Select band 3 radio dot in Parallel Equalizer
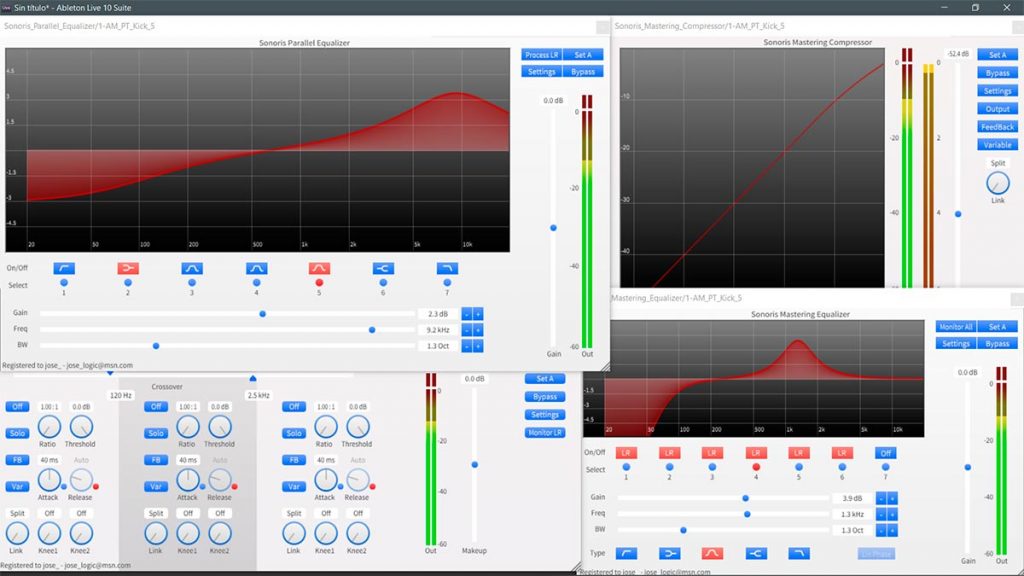1024x576 pixels. pyautogui.click(x=192, y=283)
